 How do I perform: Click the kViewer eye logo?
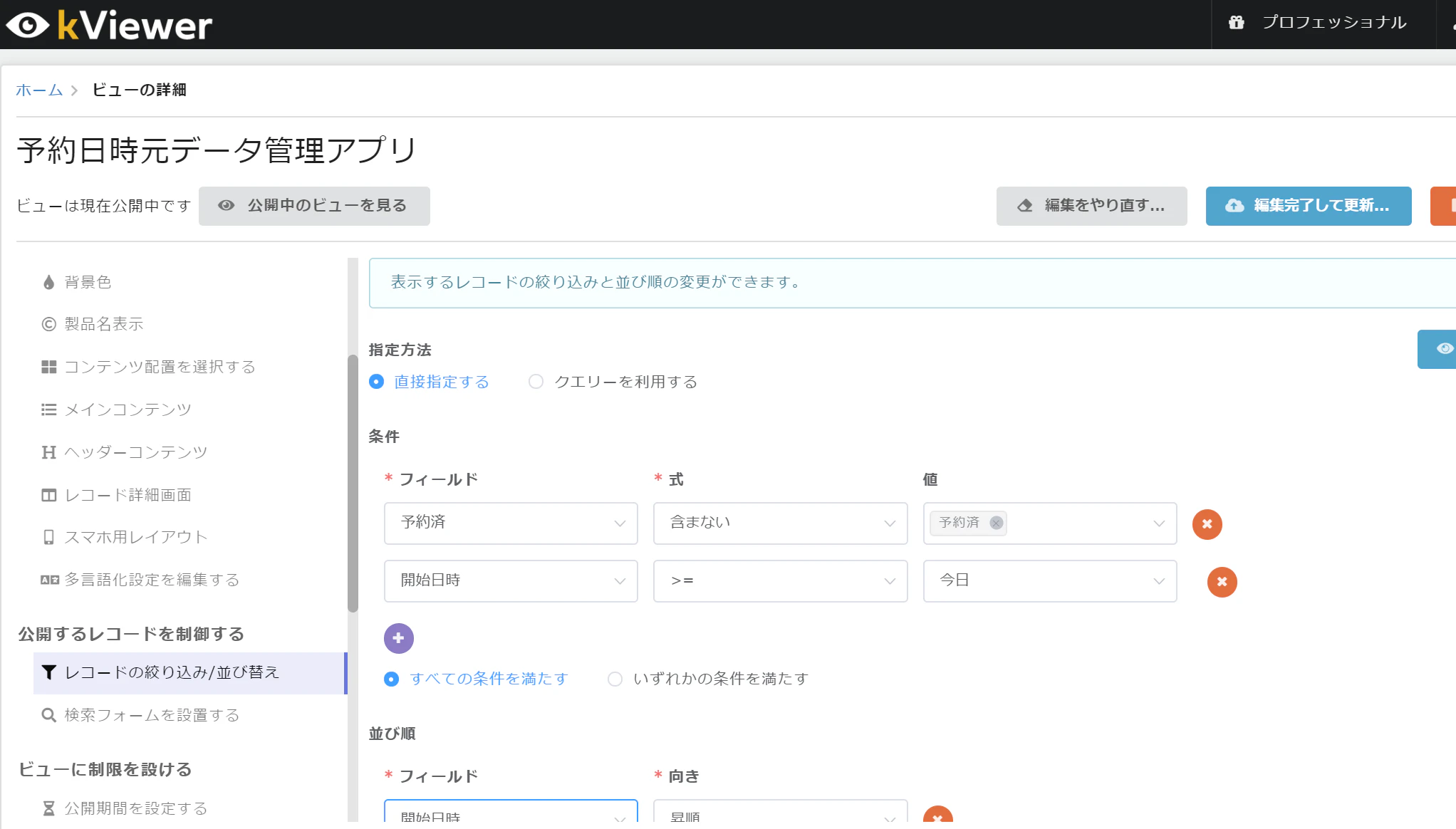(x=27, y=26)
